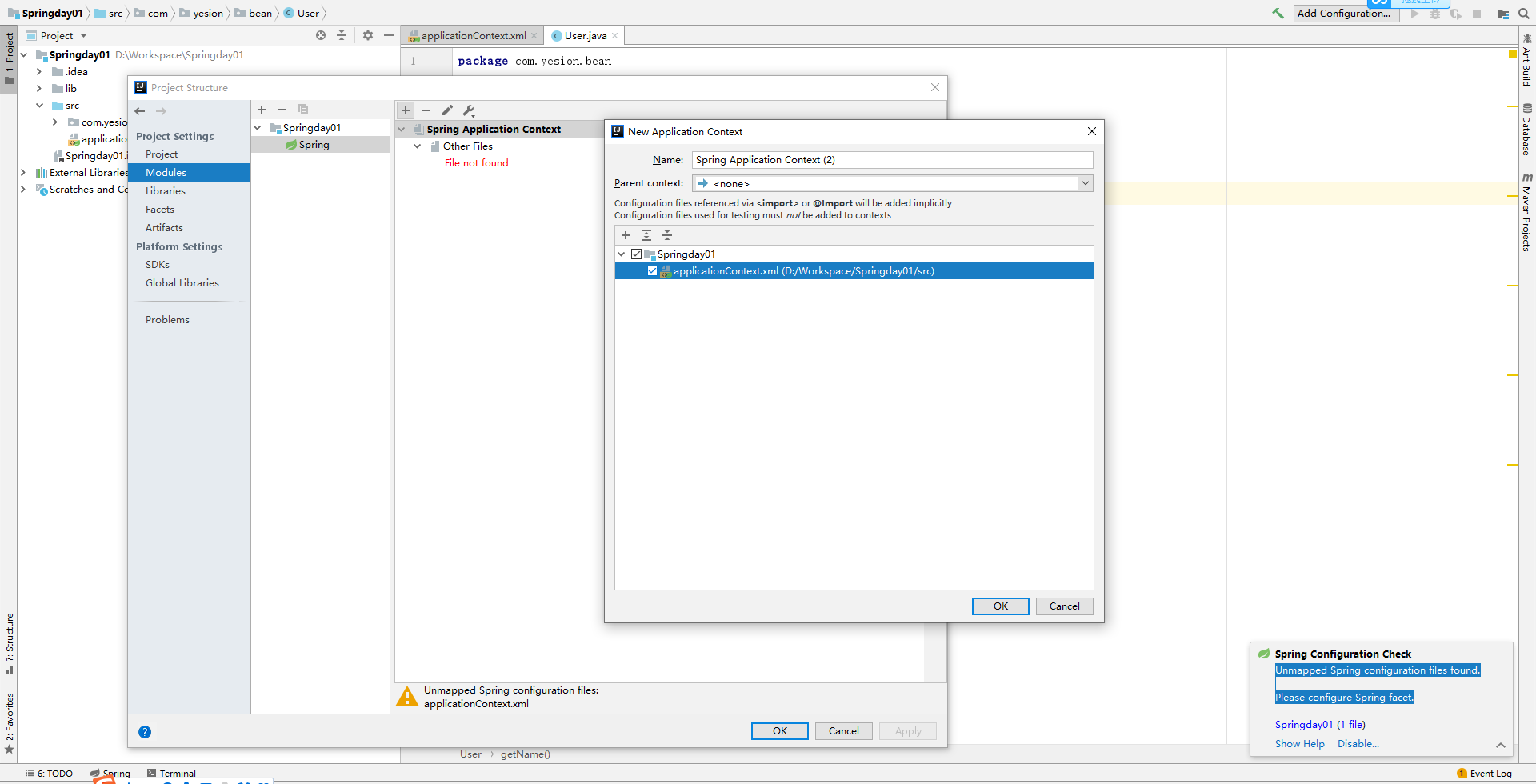Viewport: 1536px width, 784px height.
Task: Add a module with the plus above Springday01
Action: click(262, 110)
